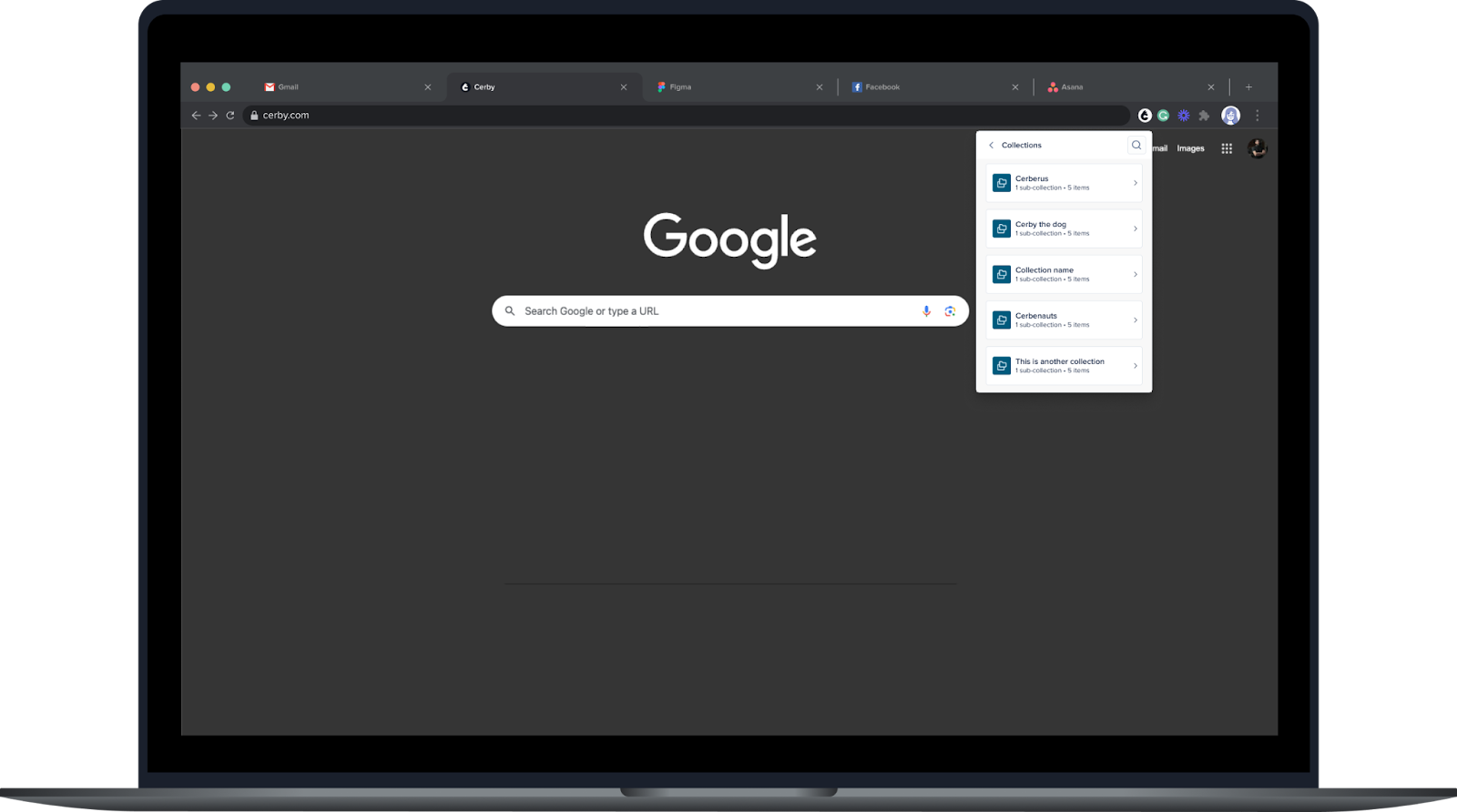The height and width of the screenshot is (812, 1457).
Task: Click the magnifier in the Google search box
Action: (510, 311)
